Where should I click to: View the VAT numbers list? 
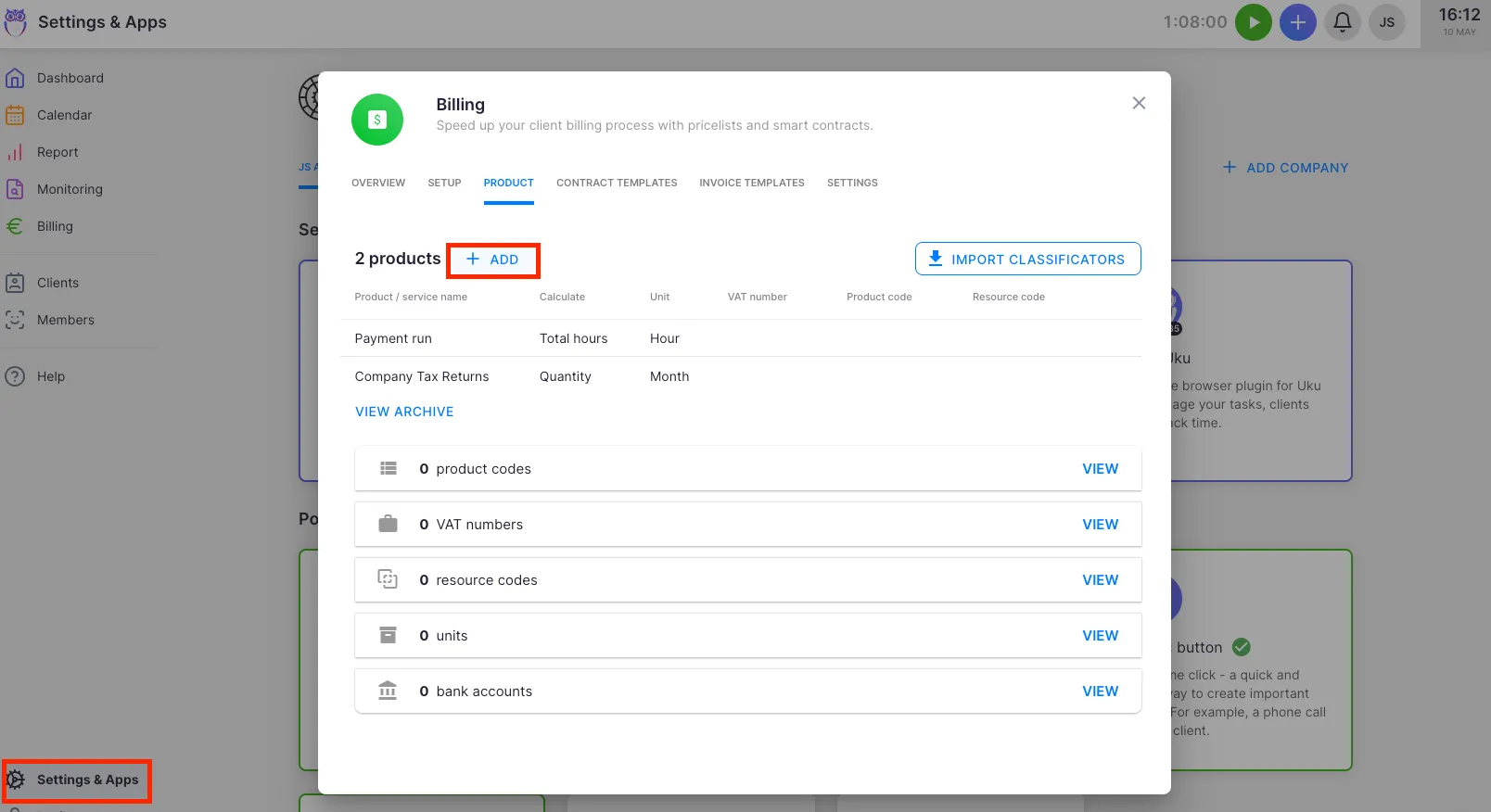1100,525
